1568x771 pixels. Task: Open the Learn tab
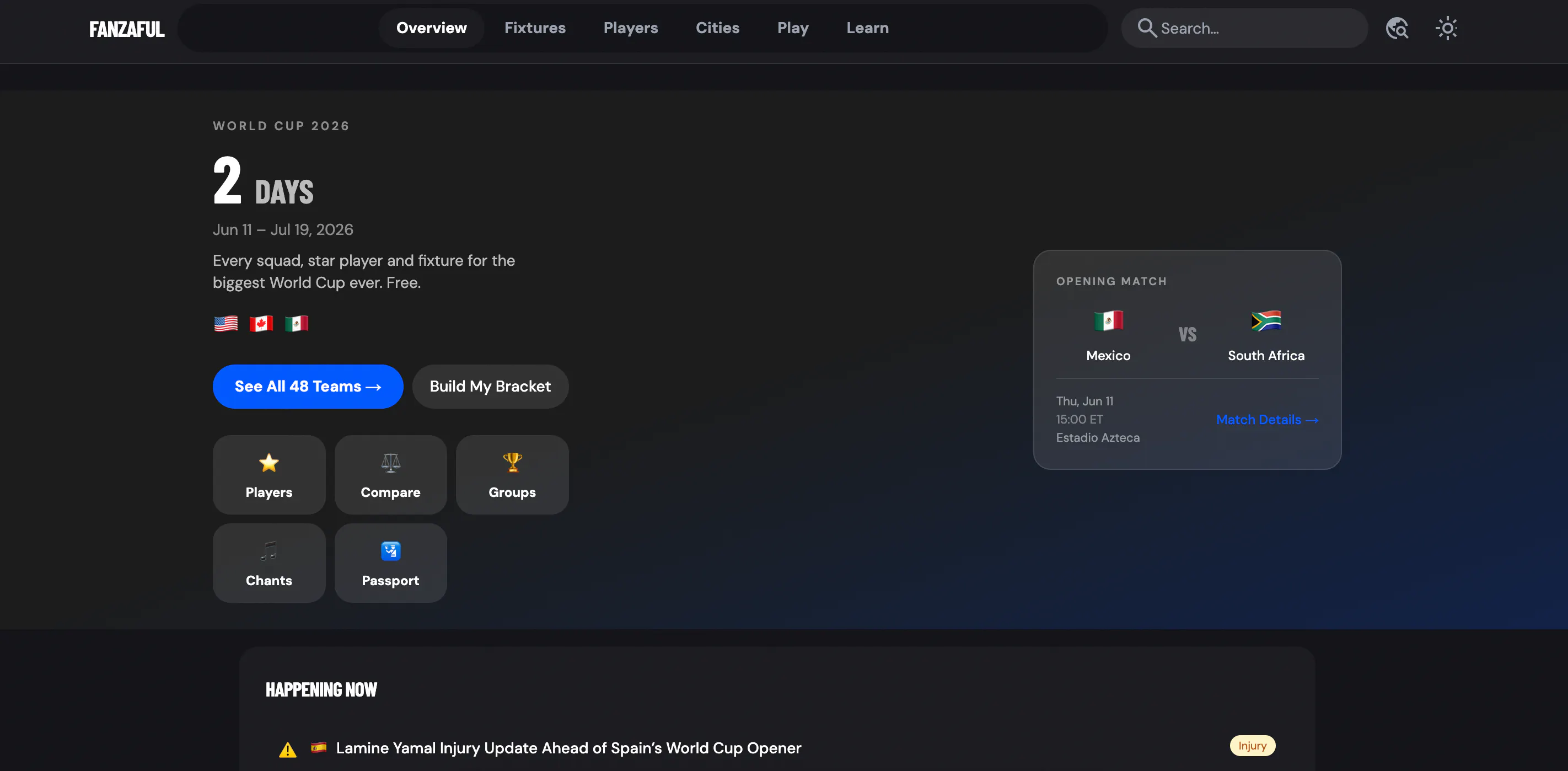pos(867,28)
